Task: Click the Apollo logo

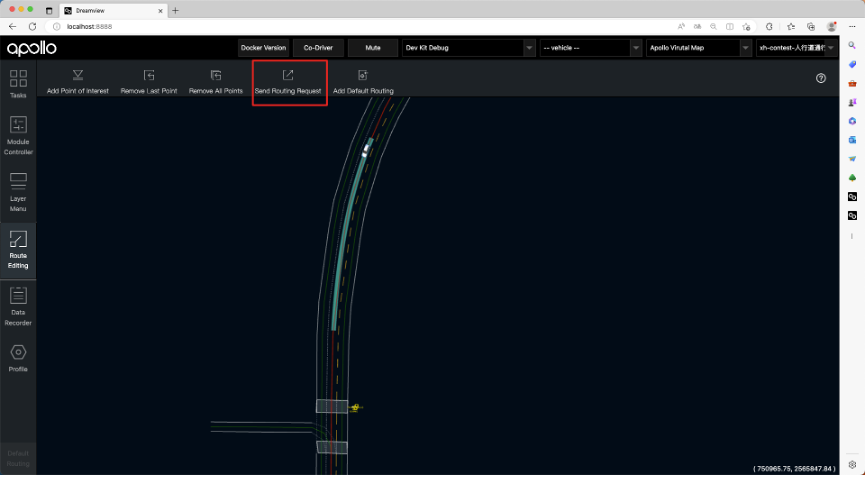Action: [x=31, y=48]
